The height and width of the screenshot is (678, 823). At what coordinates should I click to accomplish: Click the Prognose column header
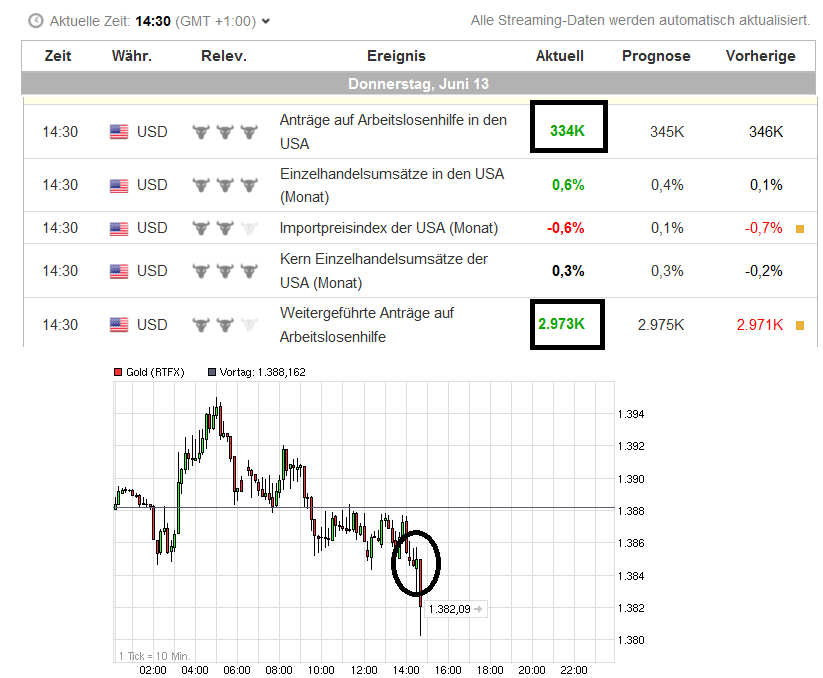(655, 56)
